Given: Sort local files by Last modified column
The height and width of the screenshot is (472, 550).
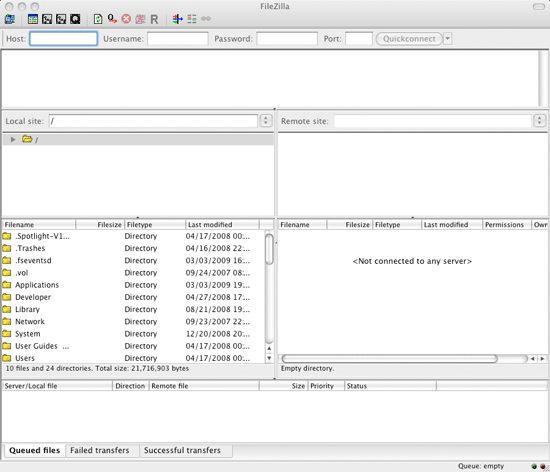Looking at the screenshot, I should point(222,224).
